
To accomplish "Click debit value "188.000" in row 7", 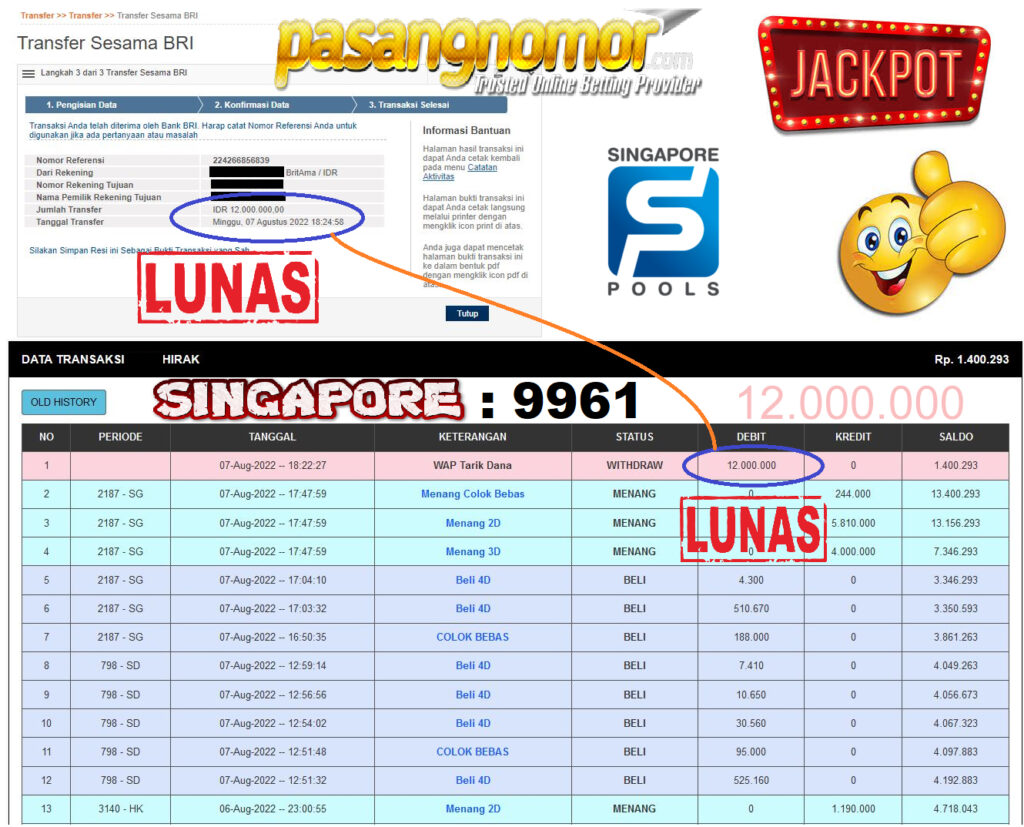I will 751,637.
